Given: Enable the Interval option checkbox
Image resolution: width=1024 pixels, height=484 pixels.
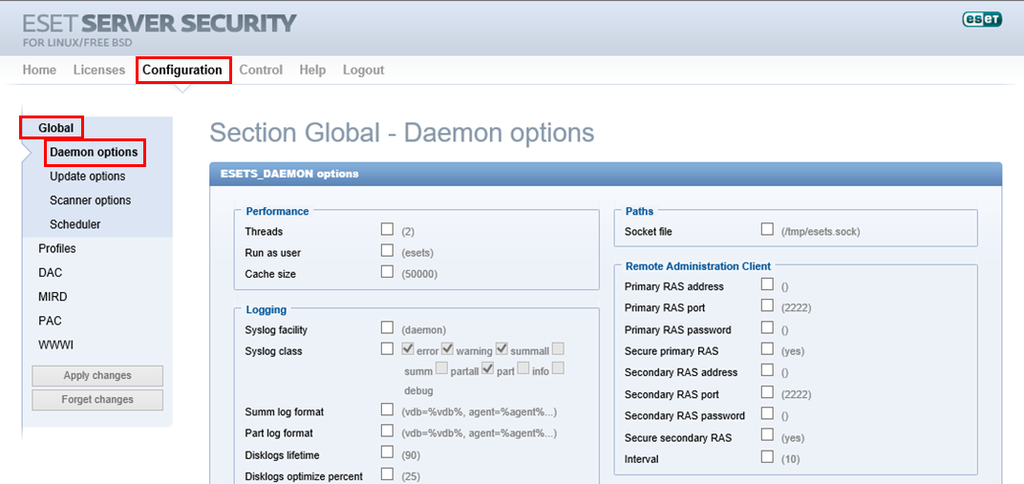Looking at the screenshot, I should 767,457.
